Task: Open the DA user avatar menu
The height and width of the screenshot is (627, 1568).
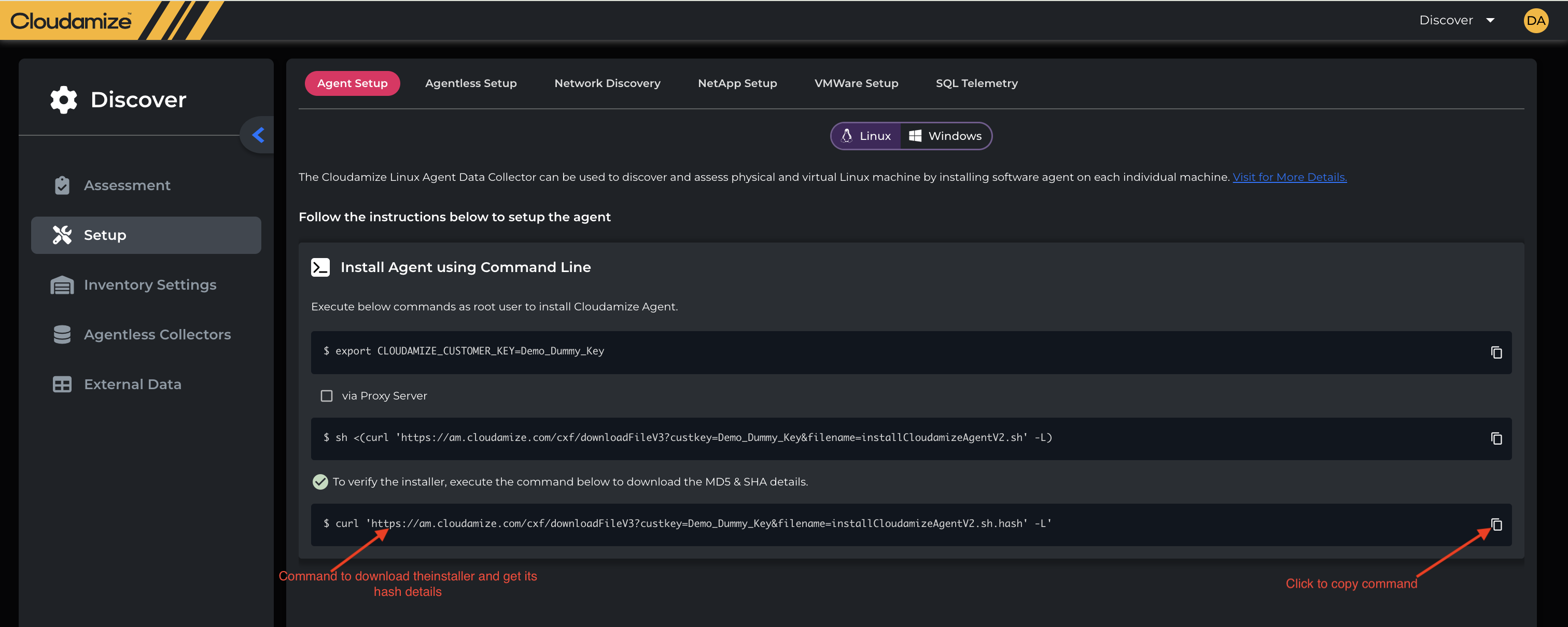Action: coord(1535,21)
